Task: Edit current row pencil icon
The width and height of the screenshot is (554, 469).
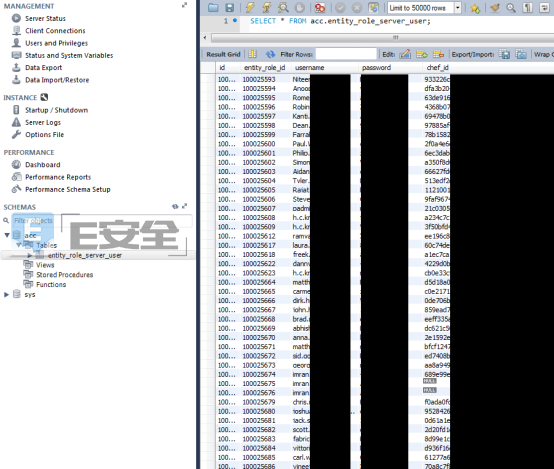Action: (x=405, y=54)
